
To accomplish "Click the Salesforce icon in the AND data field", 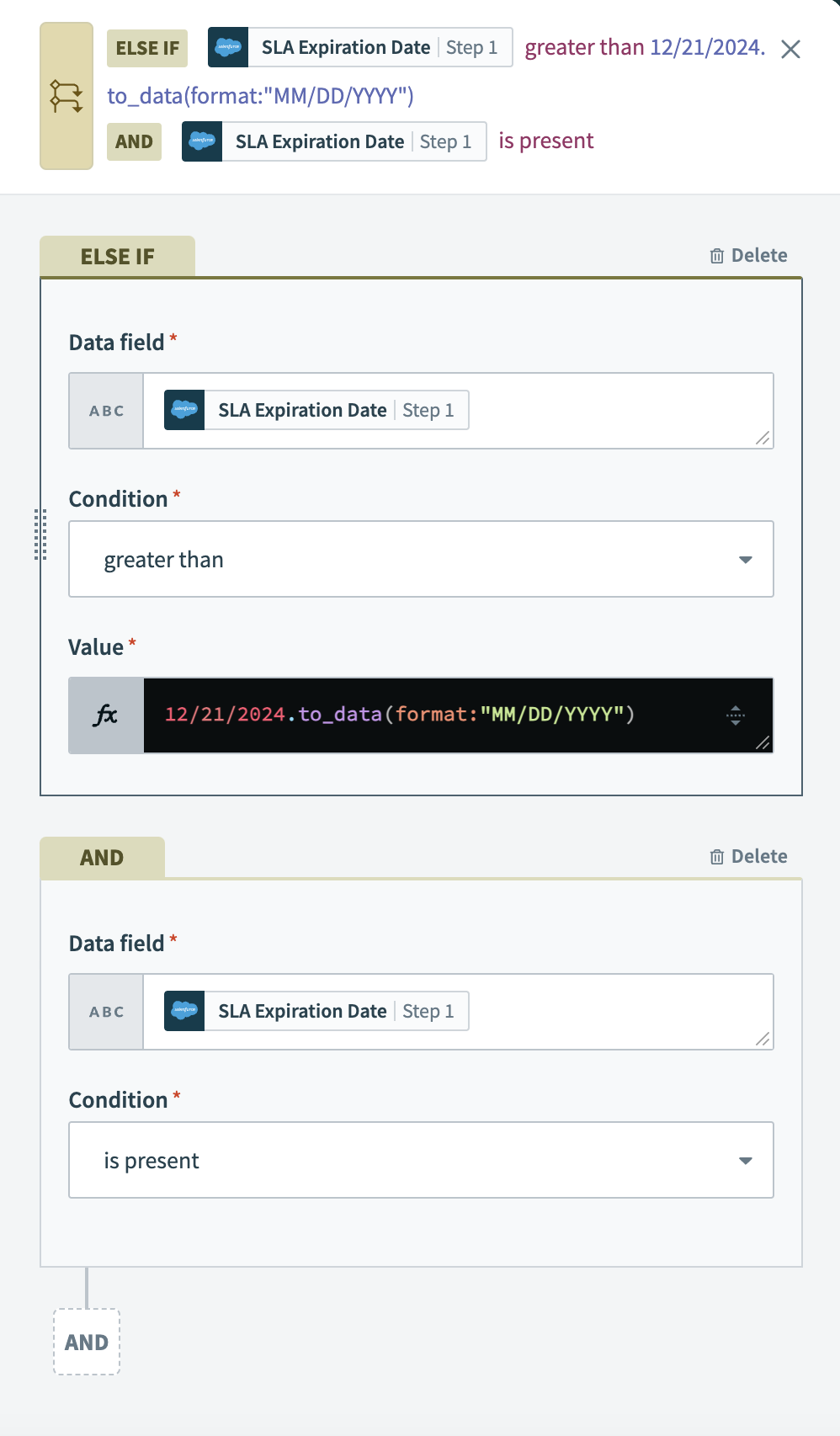I will (x=184, y=1011).
